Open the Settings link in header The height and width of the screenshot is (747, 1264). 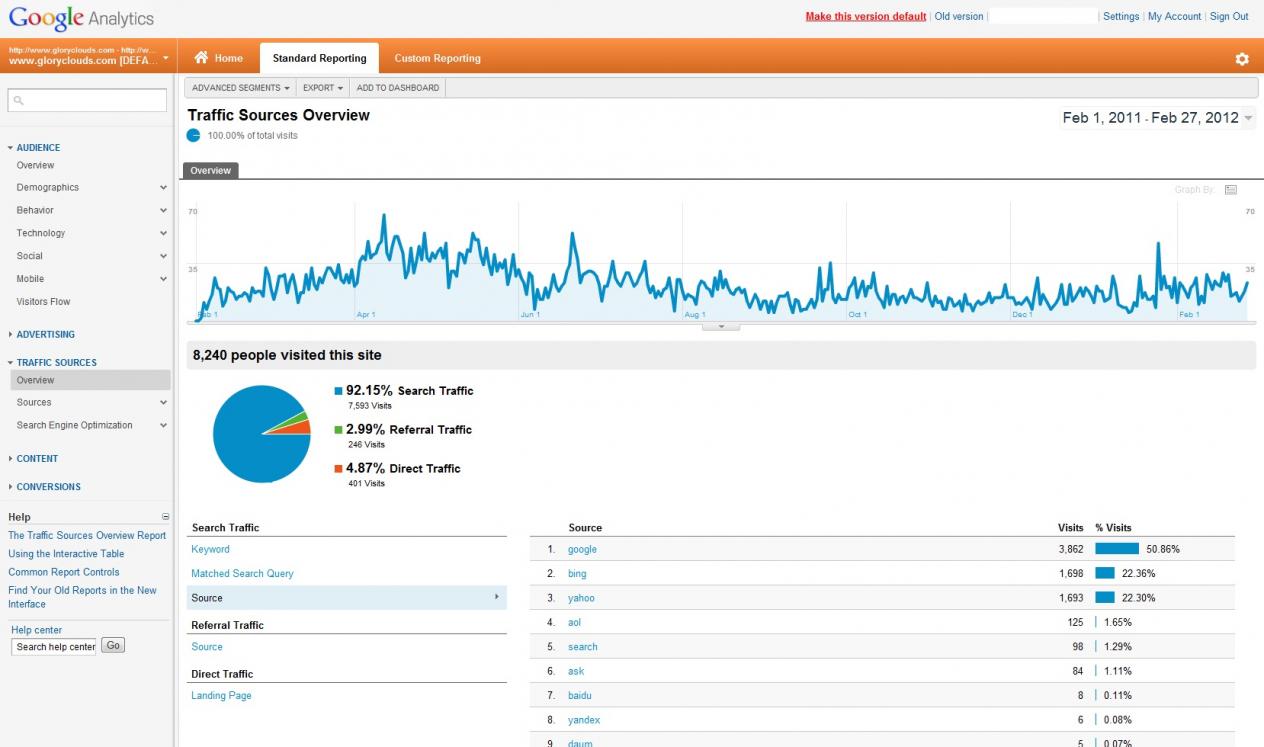(1121, 17)
